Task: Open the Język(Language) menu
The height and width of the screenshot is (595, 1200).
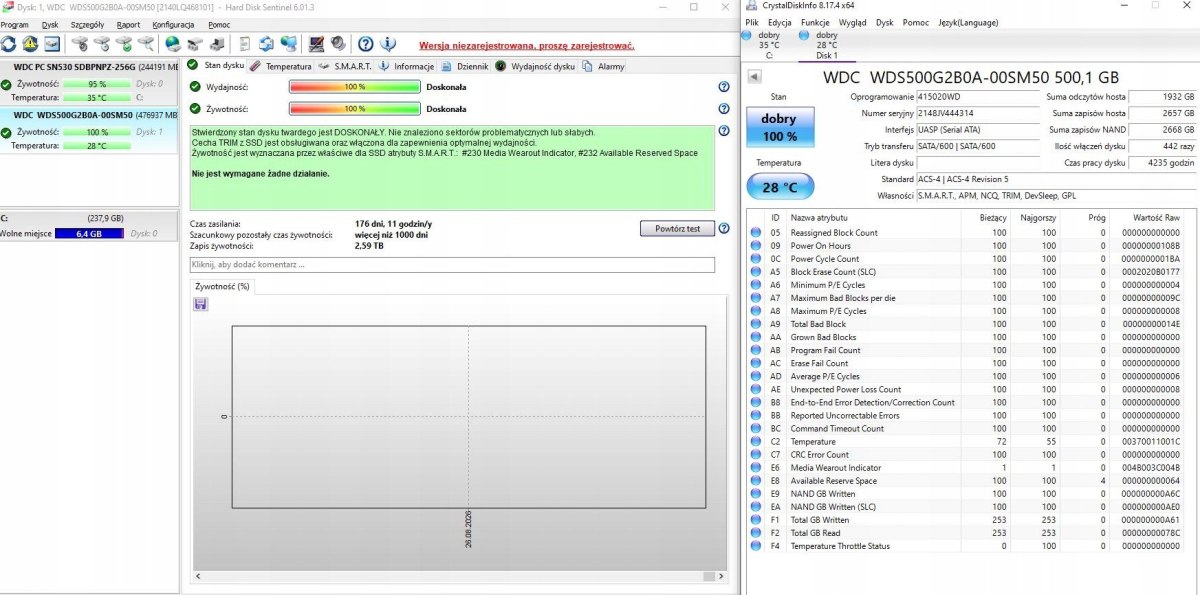Action: pyautogui.click(x=969, y=22)
